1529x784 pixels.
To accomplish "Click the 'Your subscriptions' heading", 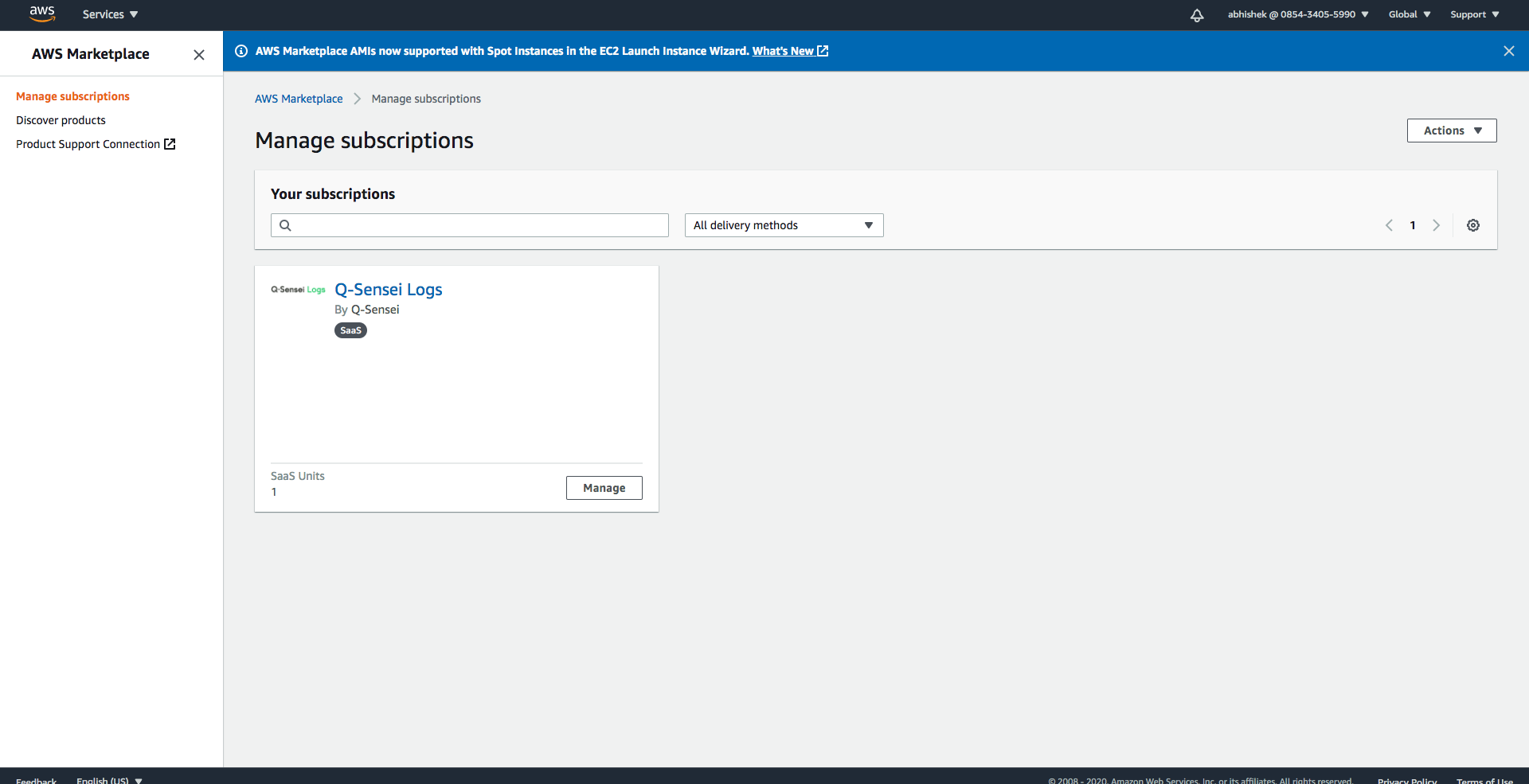I will 333,194.
